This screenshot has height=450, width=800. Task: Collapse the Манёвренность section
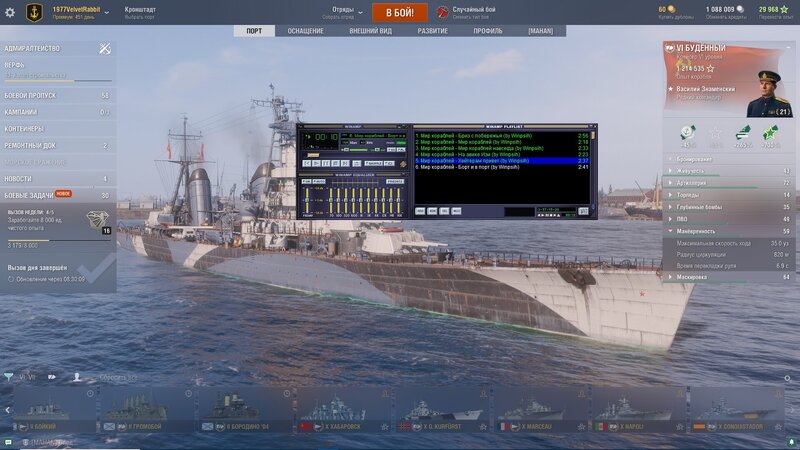tap(729, 231)
